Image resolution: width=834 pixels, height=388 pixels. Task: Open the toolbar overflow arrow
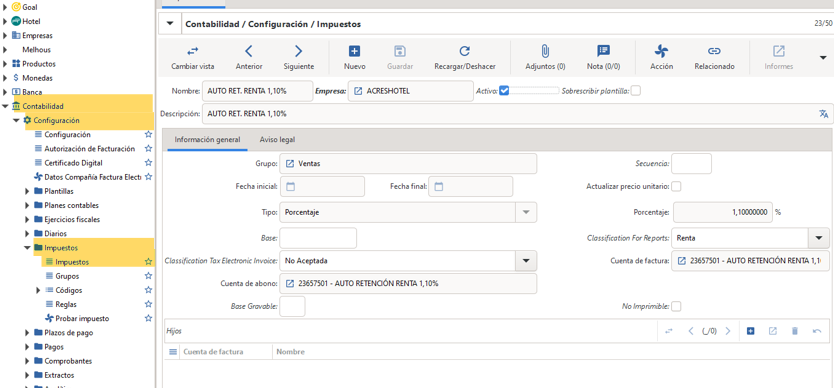(x=823, y=57)
